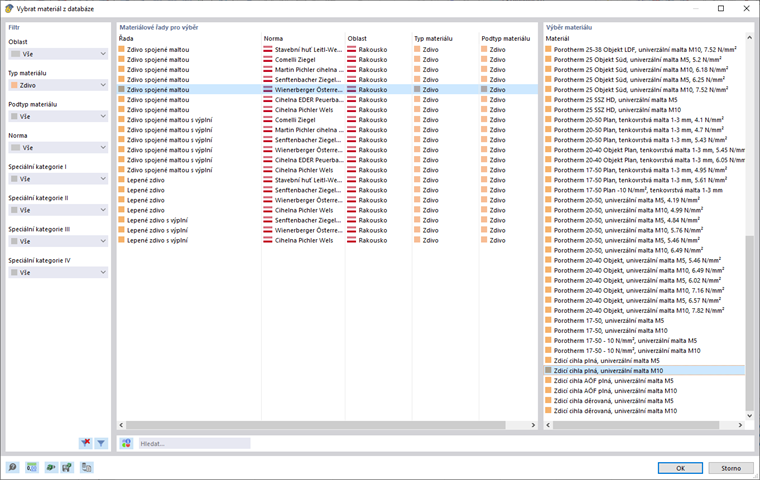Click the orange icon of Zdicí cihla plná M5
The width and height of the screenshot is (760, 480).
(549, 360)
